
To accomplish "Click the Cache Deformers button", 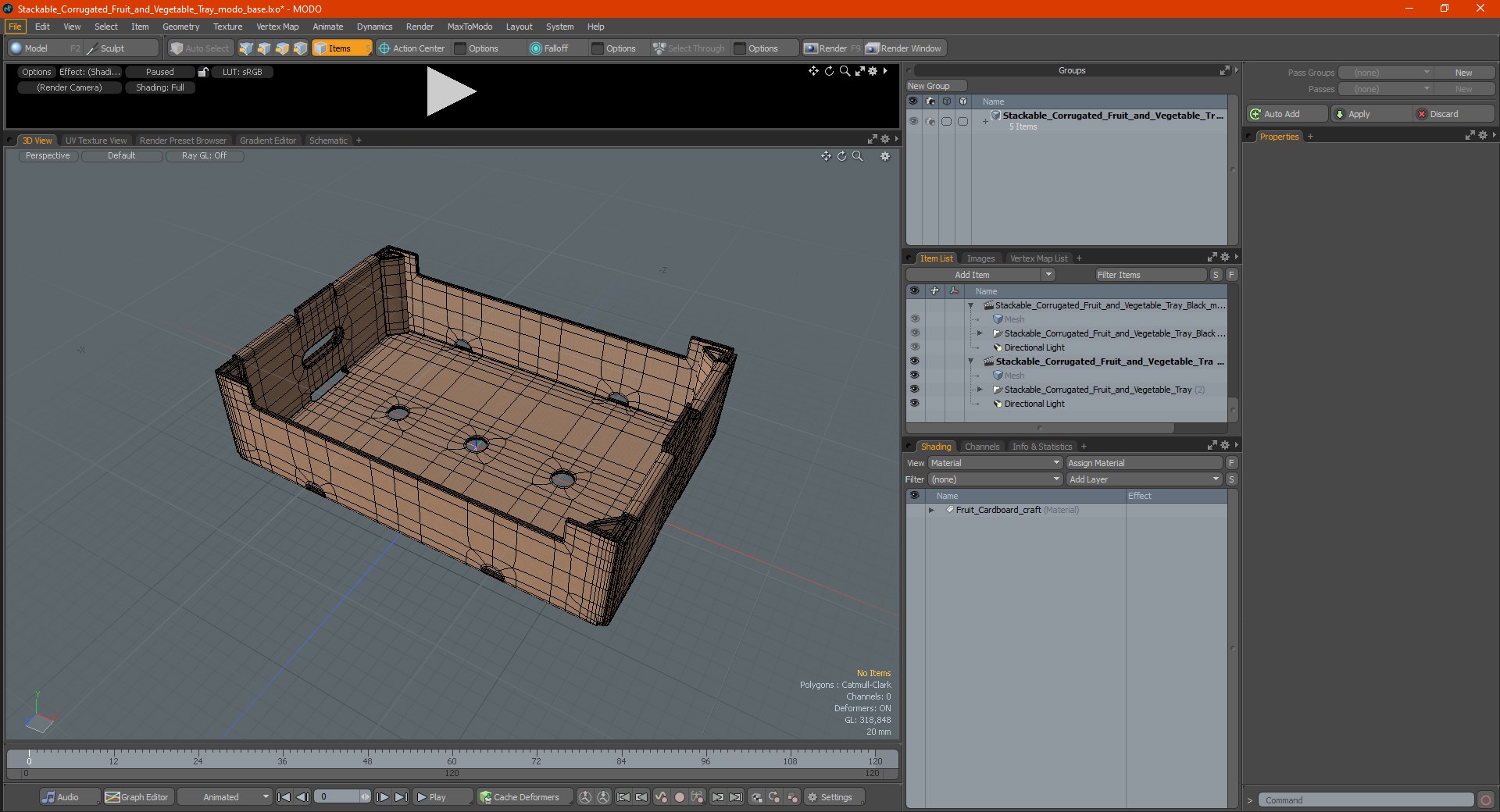I will (520, 797).
